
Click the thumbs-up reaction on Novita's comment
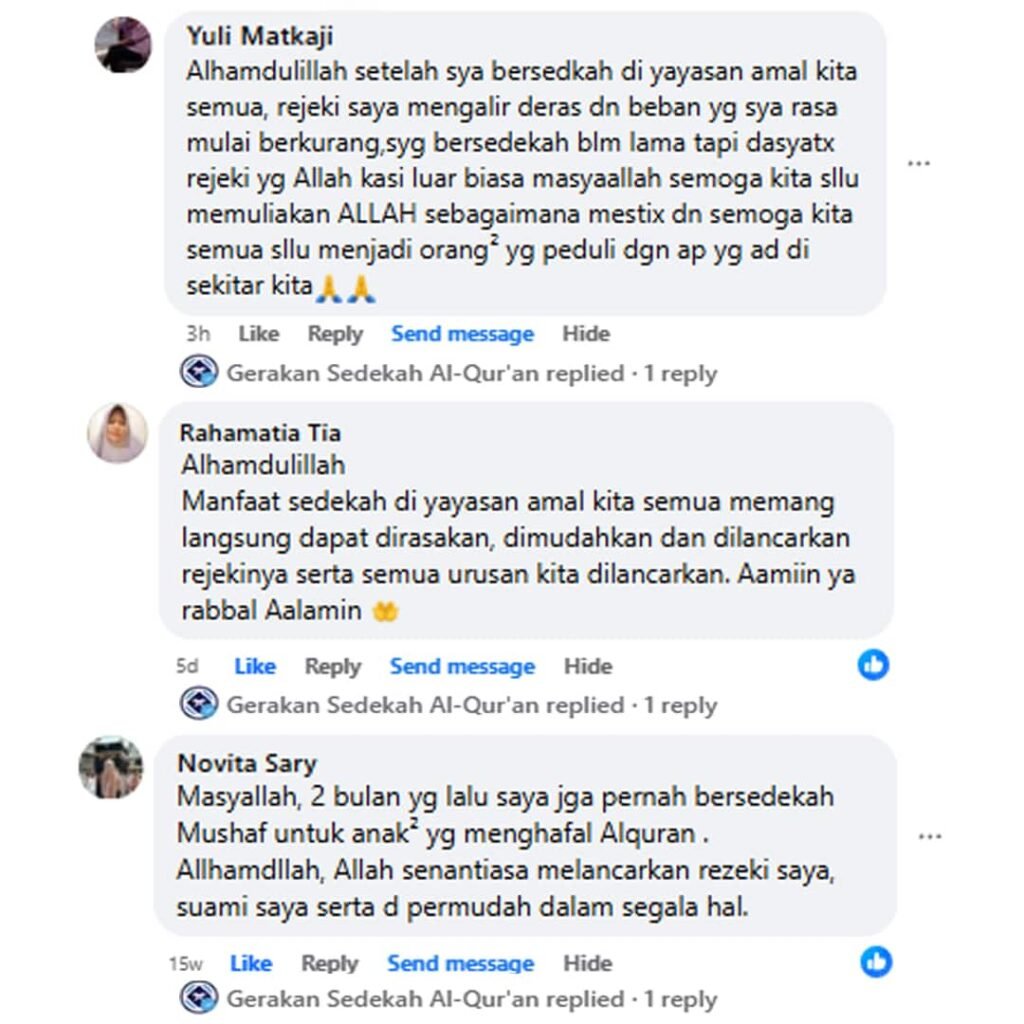click(876, 962)
